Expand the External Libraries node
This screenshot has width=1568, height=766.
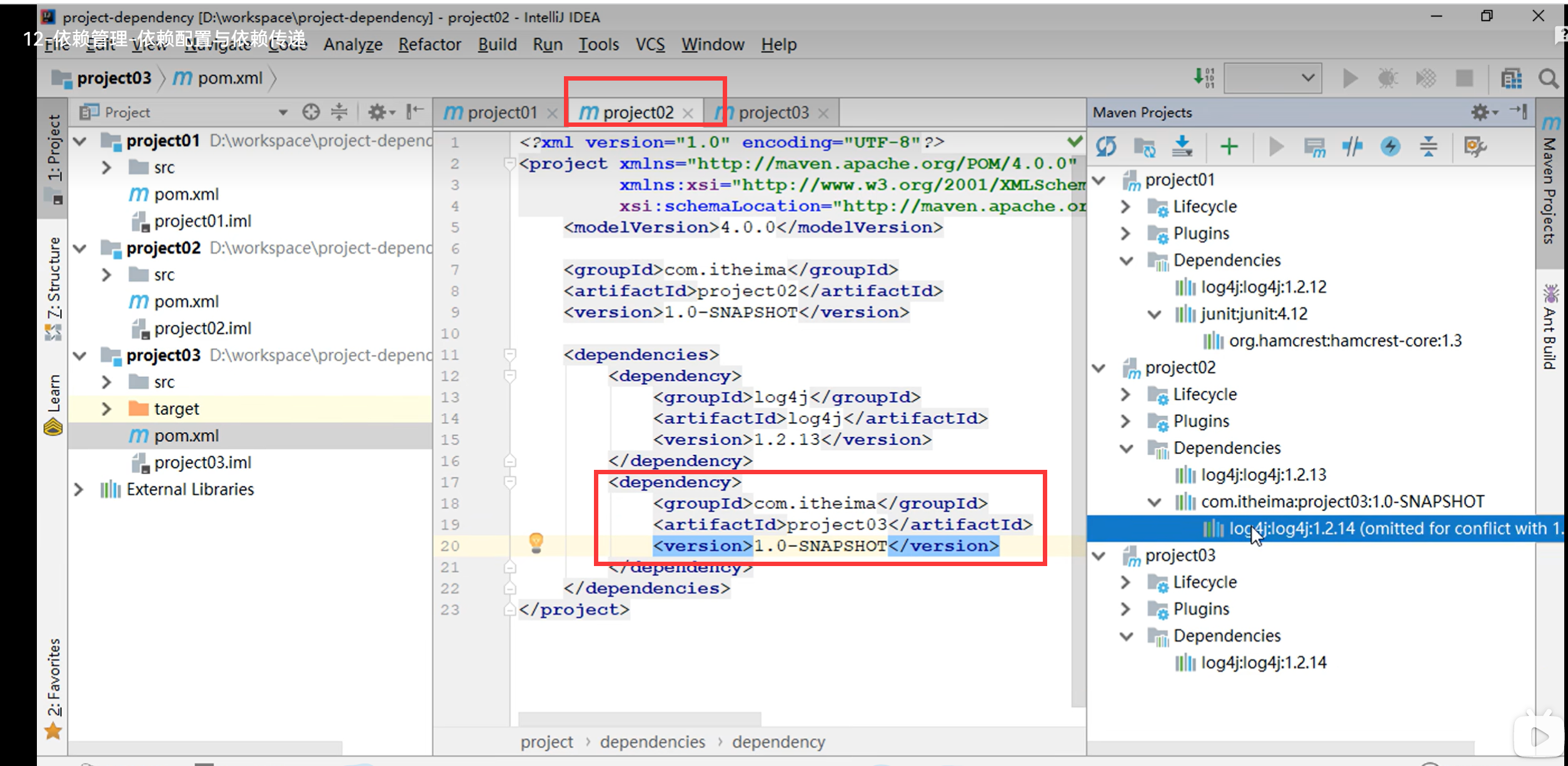pyautogui.click(x=79, y=489)
